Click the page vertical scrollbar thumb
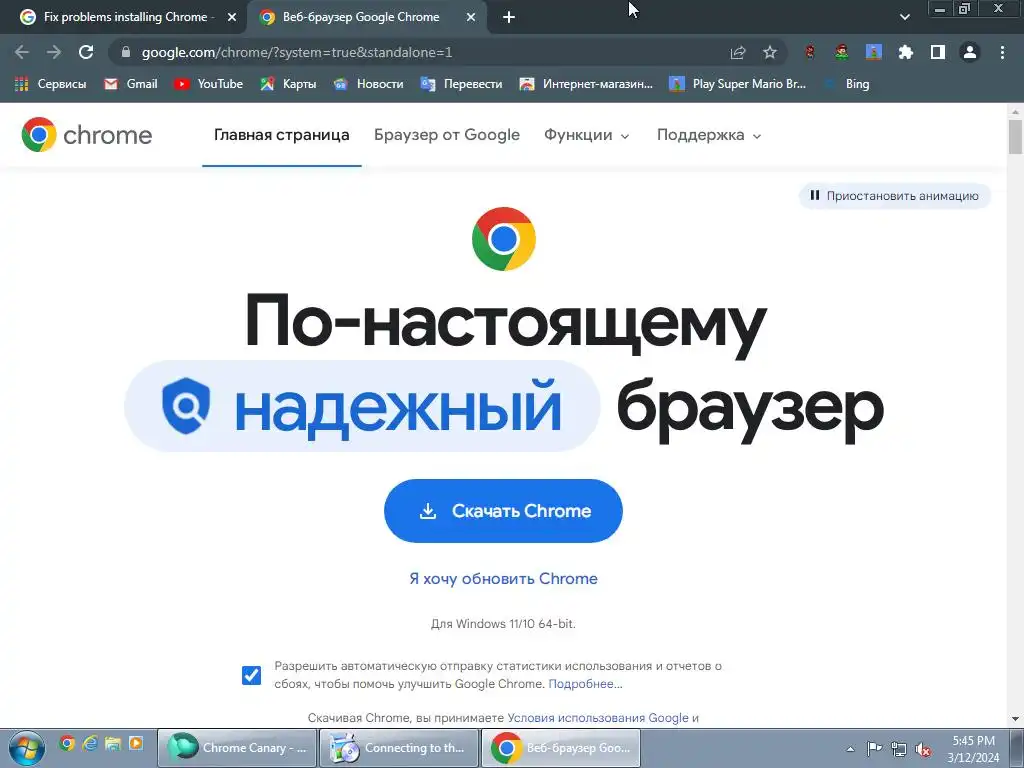 click(x=1015, y=137)
